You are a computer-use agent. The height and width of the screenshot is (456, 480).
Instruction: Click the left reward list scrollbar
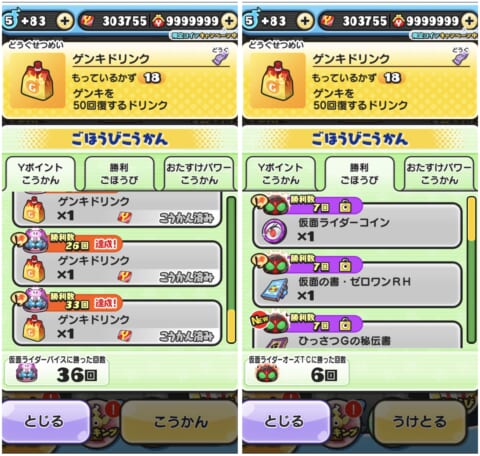pos(231,270)
